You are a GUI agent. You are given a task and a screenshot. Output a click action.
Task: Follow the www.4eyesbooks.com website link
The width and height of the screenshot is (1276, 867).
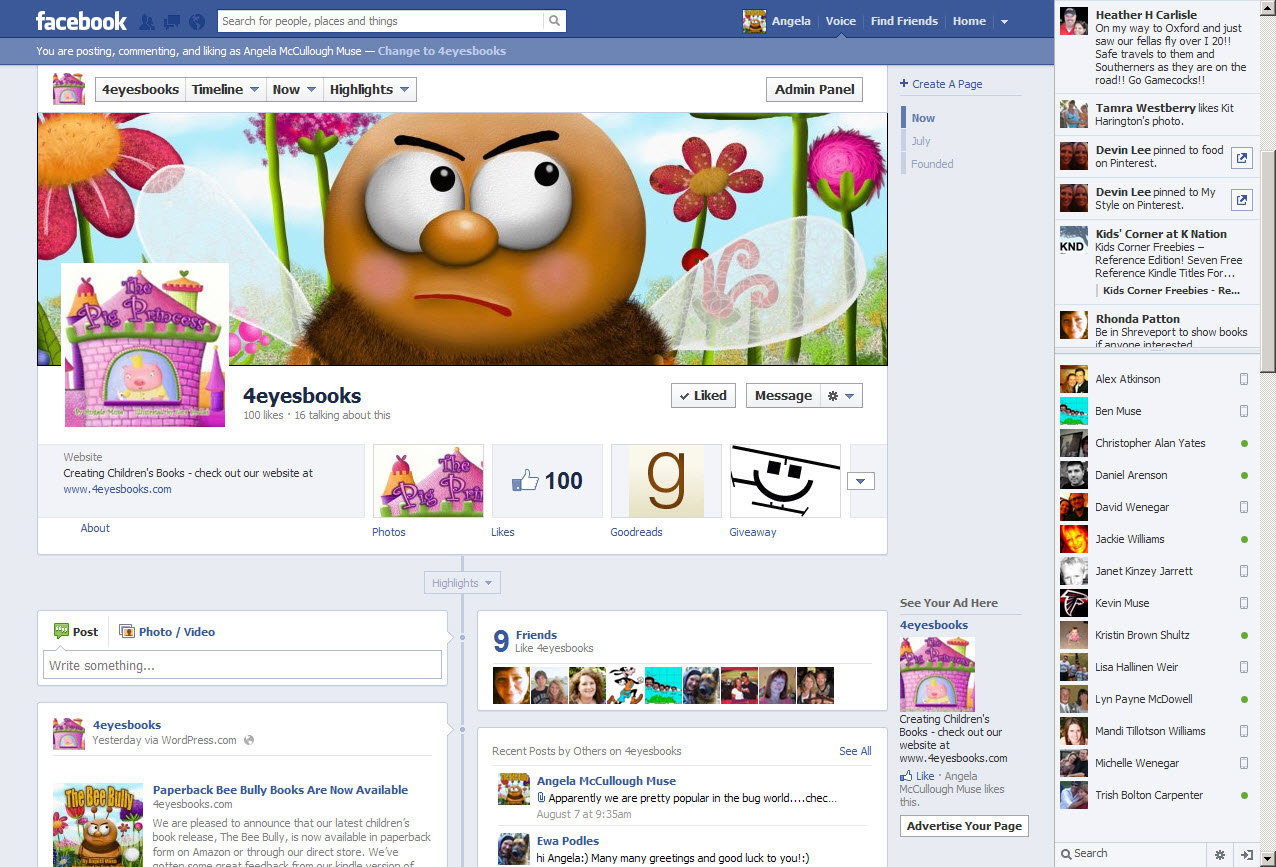117,489
